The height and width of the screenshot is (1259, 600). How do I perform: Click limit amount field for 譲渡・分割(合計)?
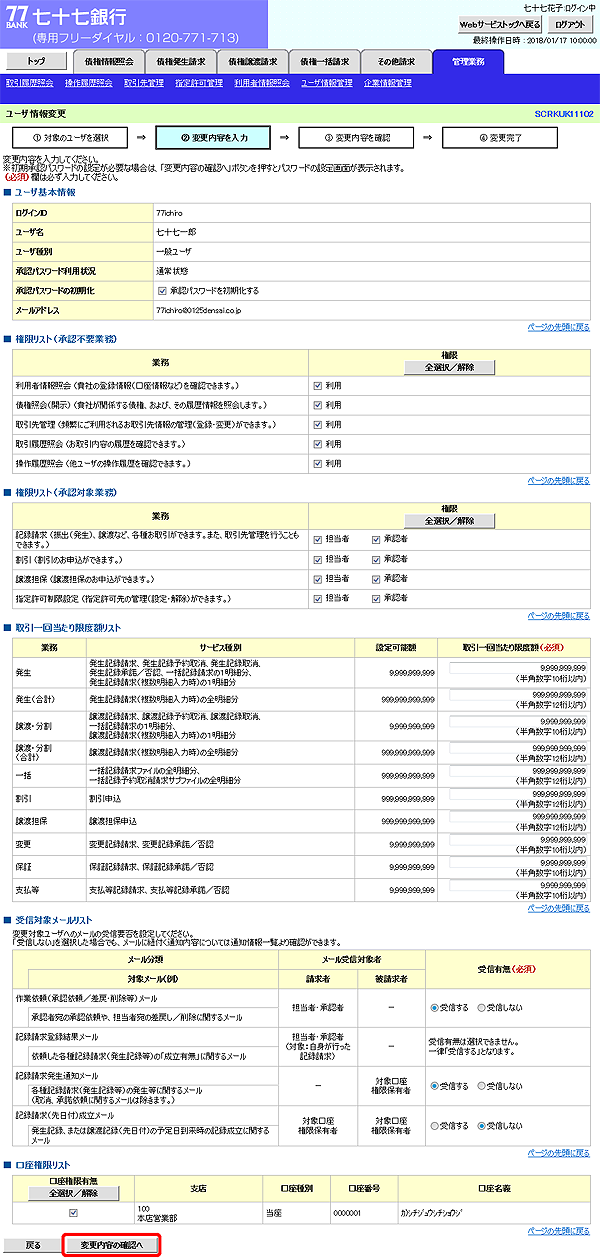pos(518,746)
